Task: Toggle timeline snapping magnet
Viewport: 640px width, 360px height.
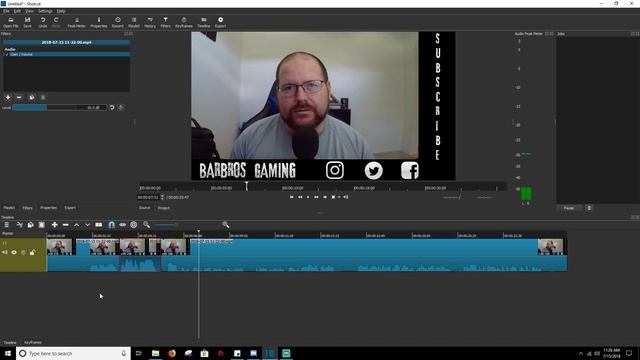Action: coord(111,225)
